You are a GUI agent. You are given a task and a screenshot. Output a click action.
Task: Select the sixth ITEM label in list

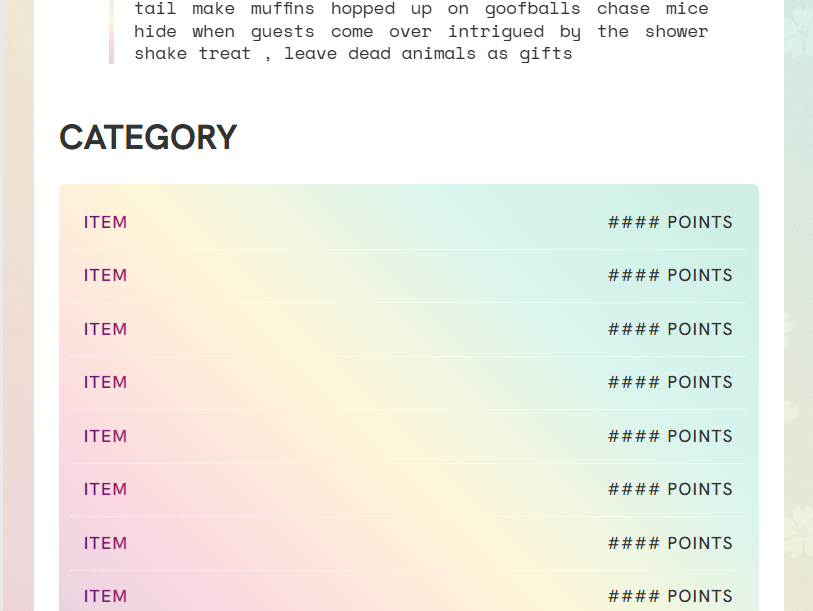point(105,489)
